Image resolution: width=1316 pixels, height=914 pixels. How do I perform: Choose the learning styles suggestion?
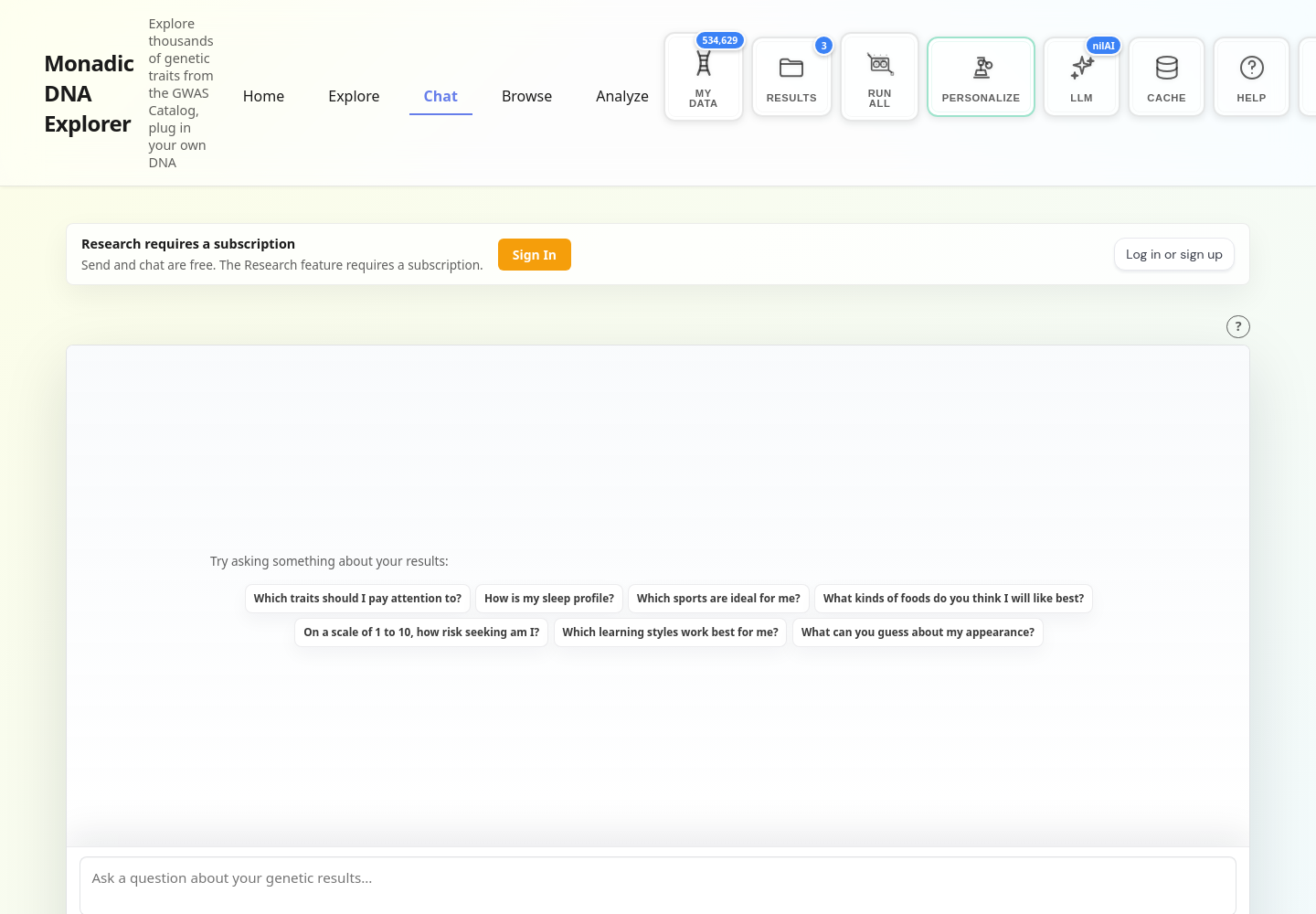670,632
